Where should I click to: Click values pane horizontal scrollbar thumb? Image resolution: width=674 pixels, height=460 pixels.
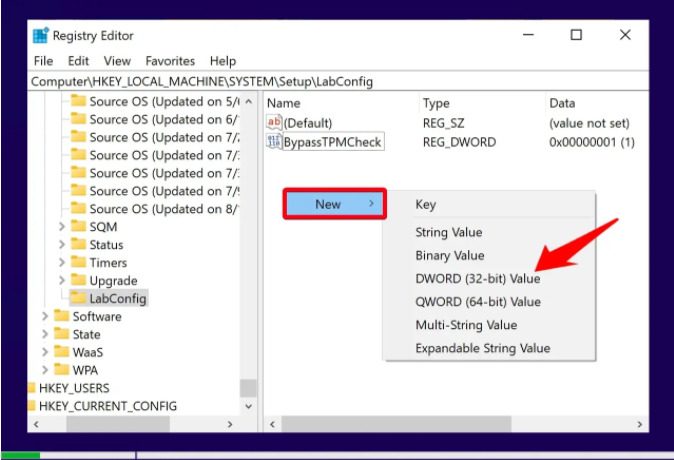coord(396,424)
